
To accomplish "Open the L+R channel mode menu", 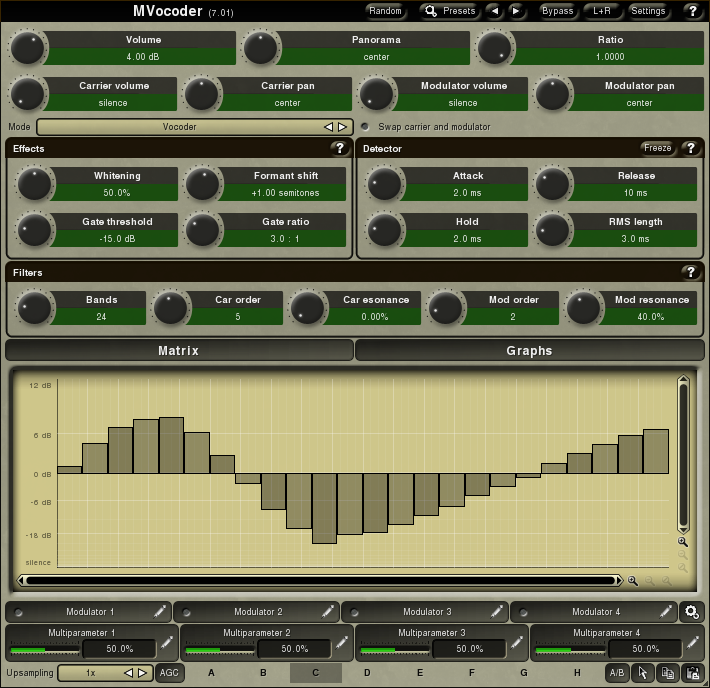I will coord(602,11).
